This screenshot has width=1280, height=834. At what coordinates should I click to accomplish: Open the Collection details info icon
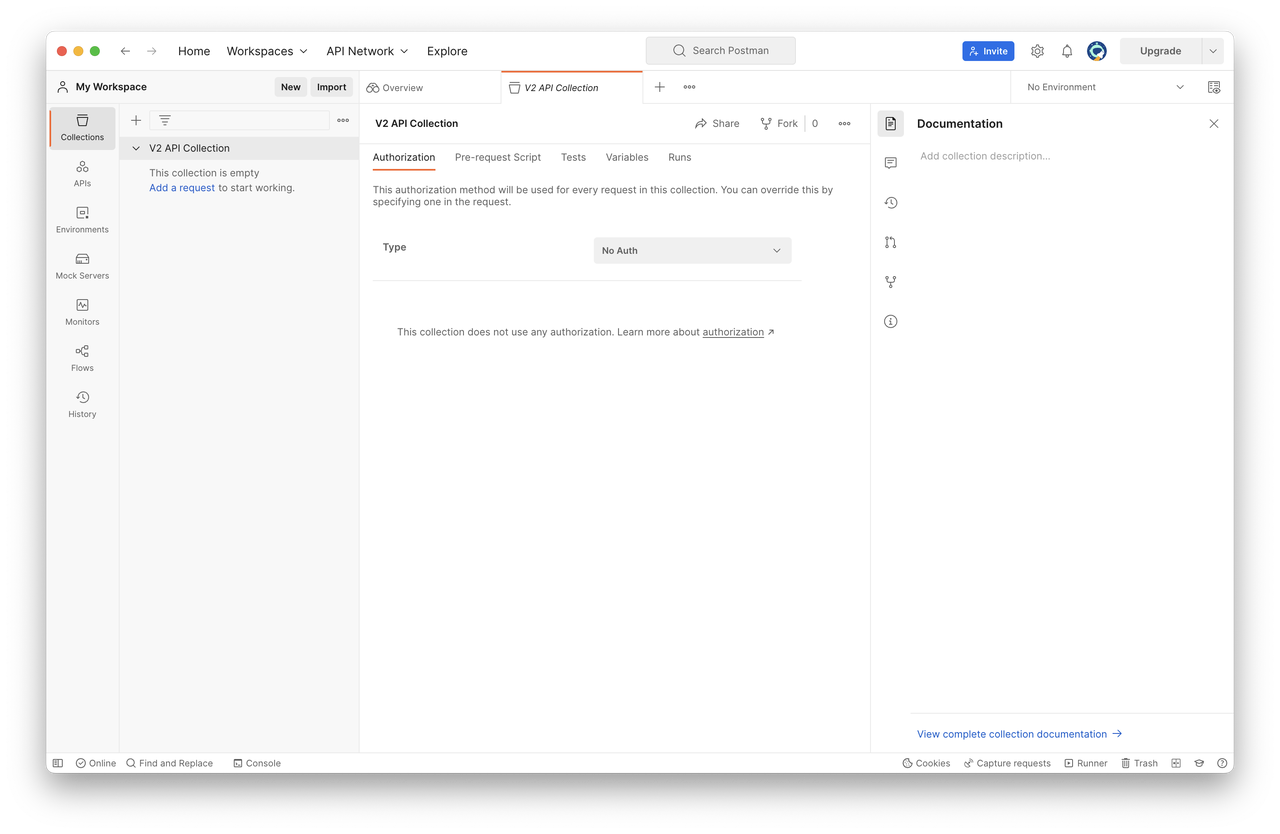[890, 321]
